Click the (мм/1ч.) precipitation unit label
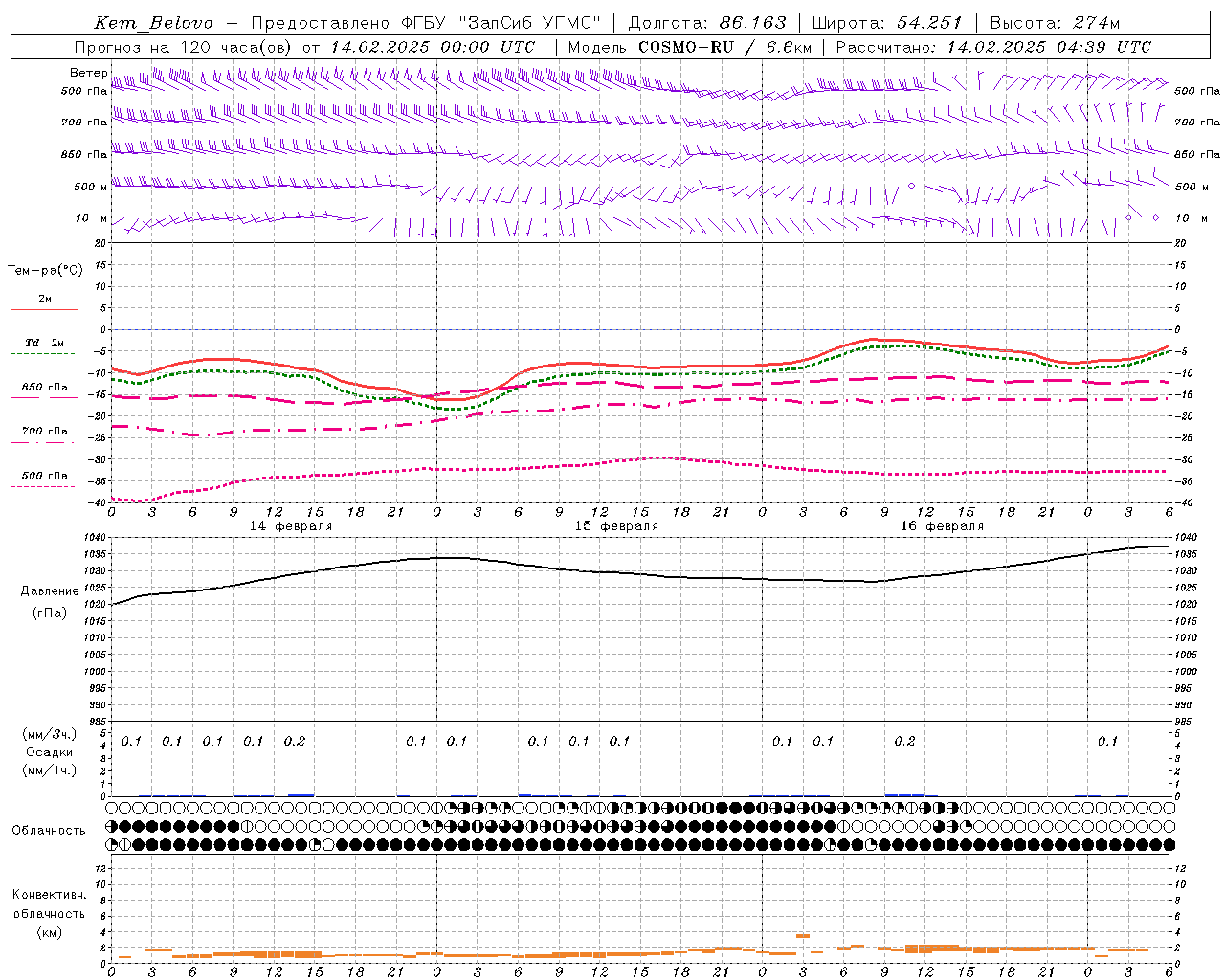The width and height of the screenshot is (1225, 980). 50,770
